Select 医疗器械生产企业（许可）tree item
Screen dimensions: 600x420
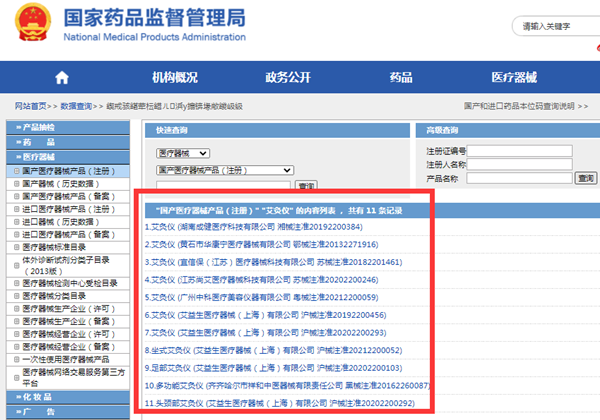click(x=68, y=309)
